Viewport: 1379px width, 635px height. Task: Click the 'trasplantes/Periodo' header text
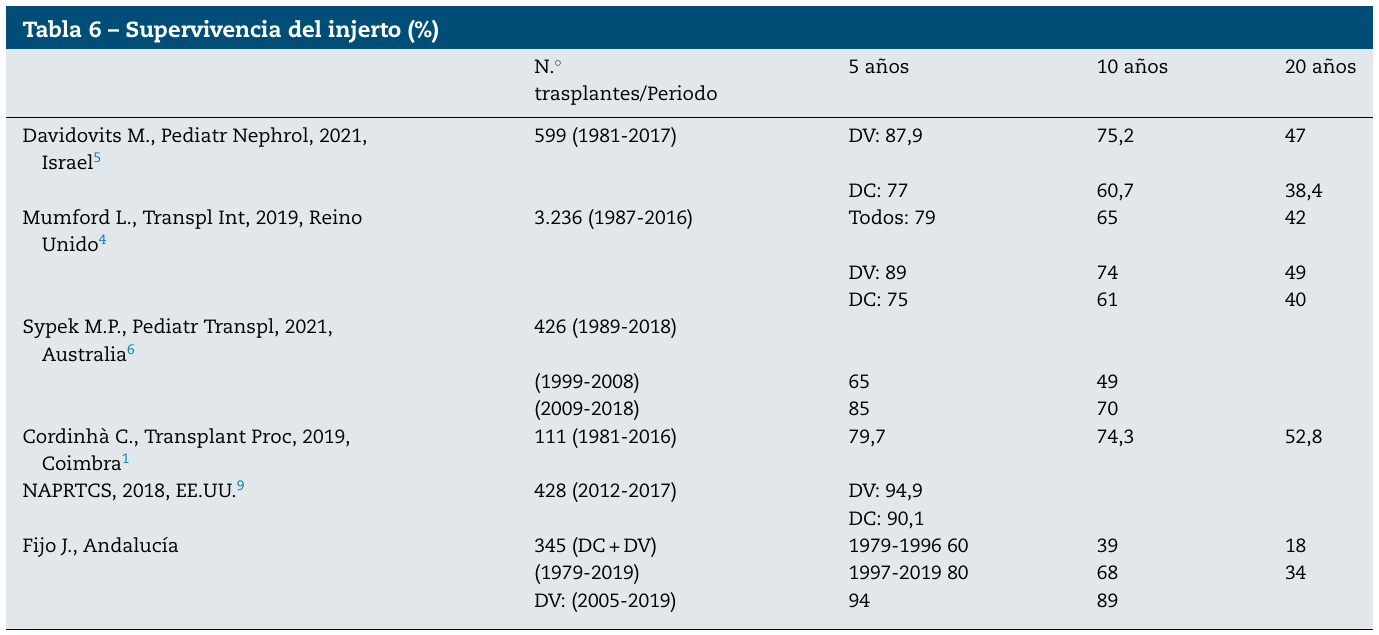tap(626, 93)
